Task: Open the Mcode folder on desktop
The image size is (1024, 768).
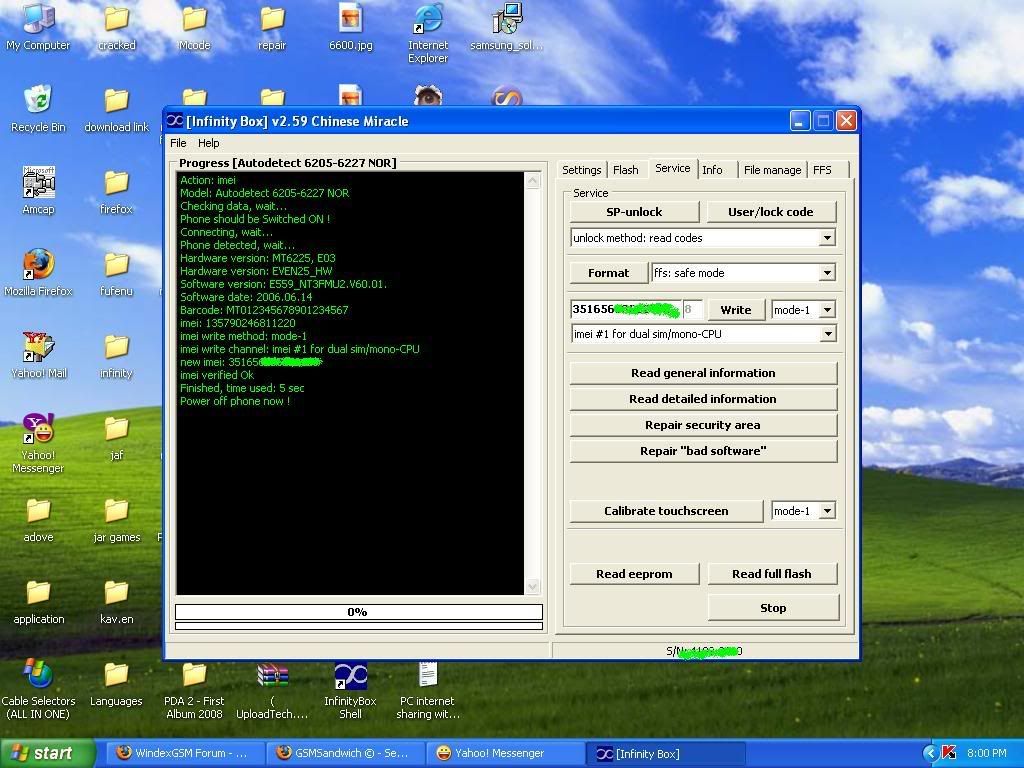Action: [x=194, y=26]
